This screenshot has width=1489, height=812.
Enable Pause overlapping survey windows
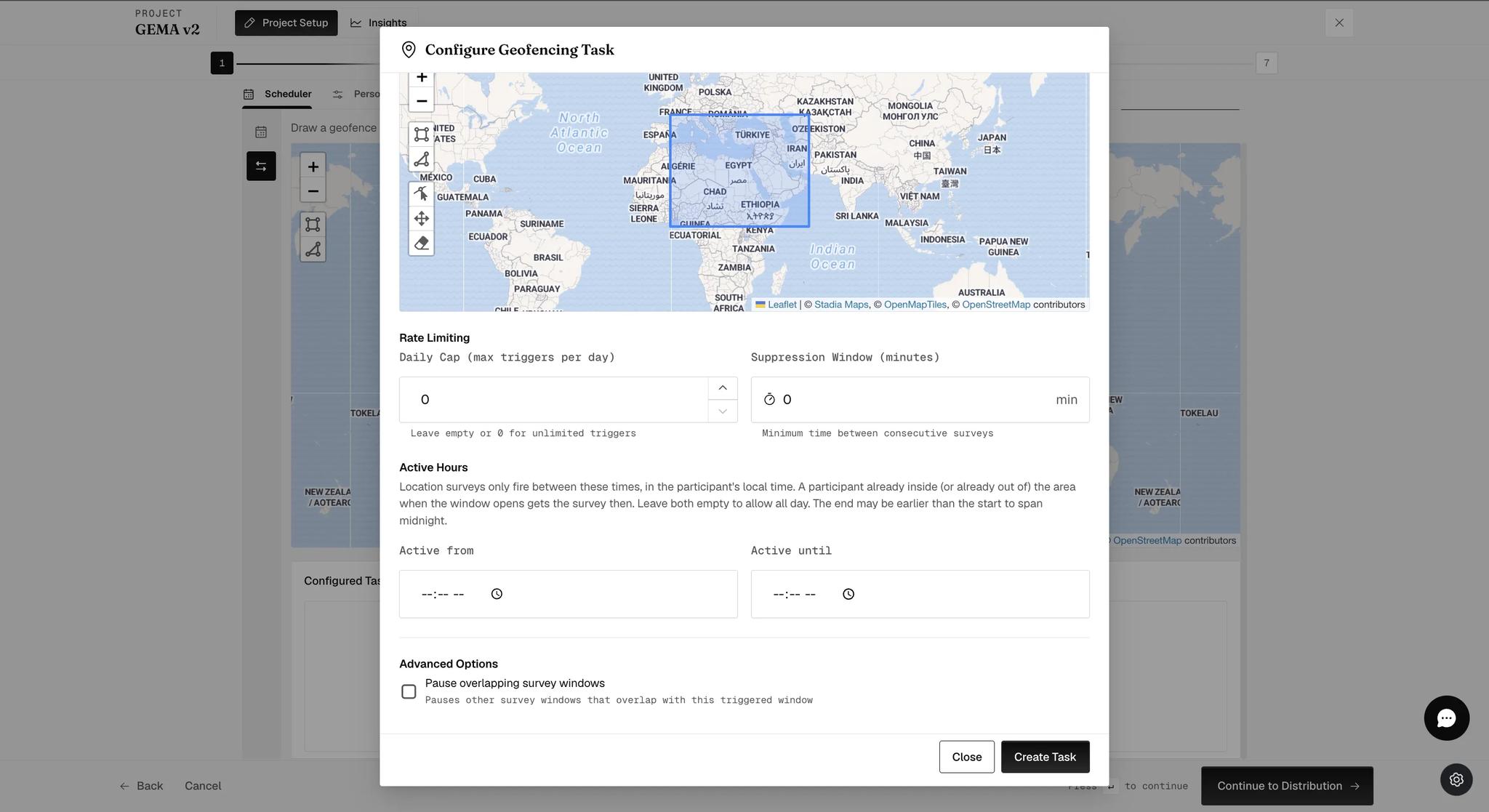[409, 691]
